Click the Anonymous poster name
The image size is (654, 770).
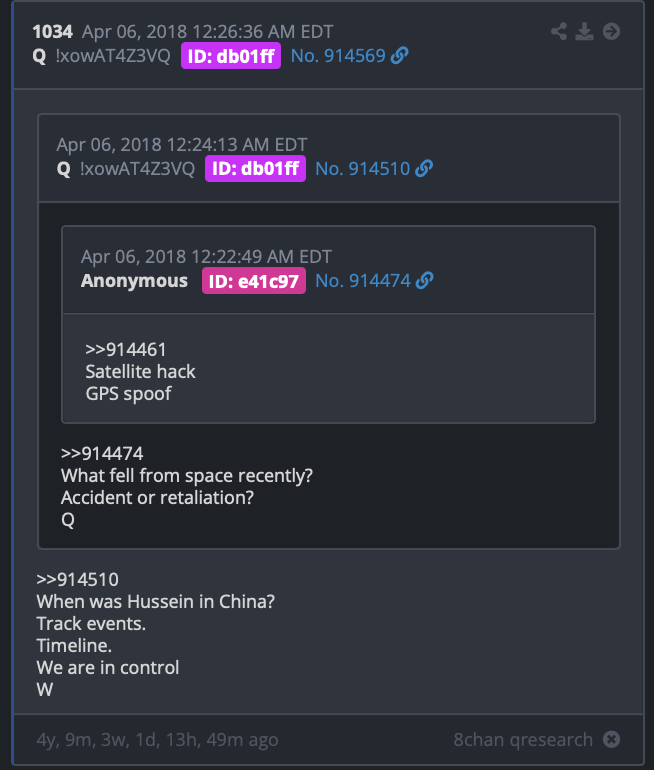coord(135,281)
